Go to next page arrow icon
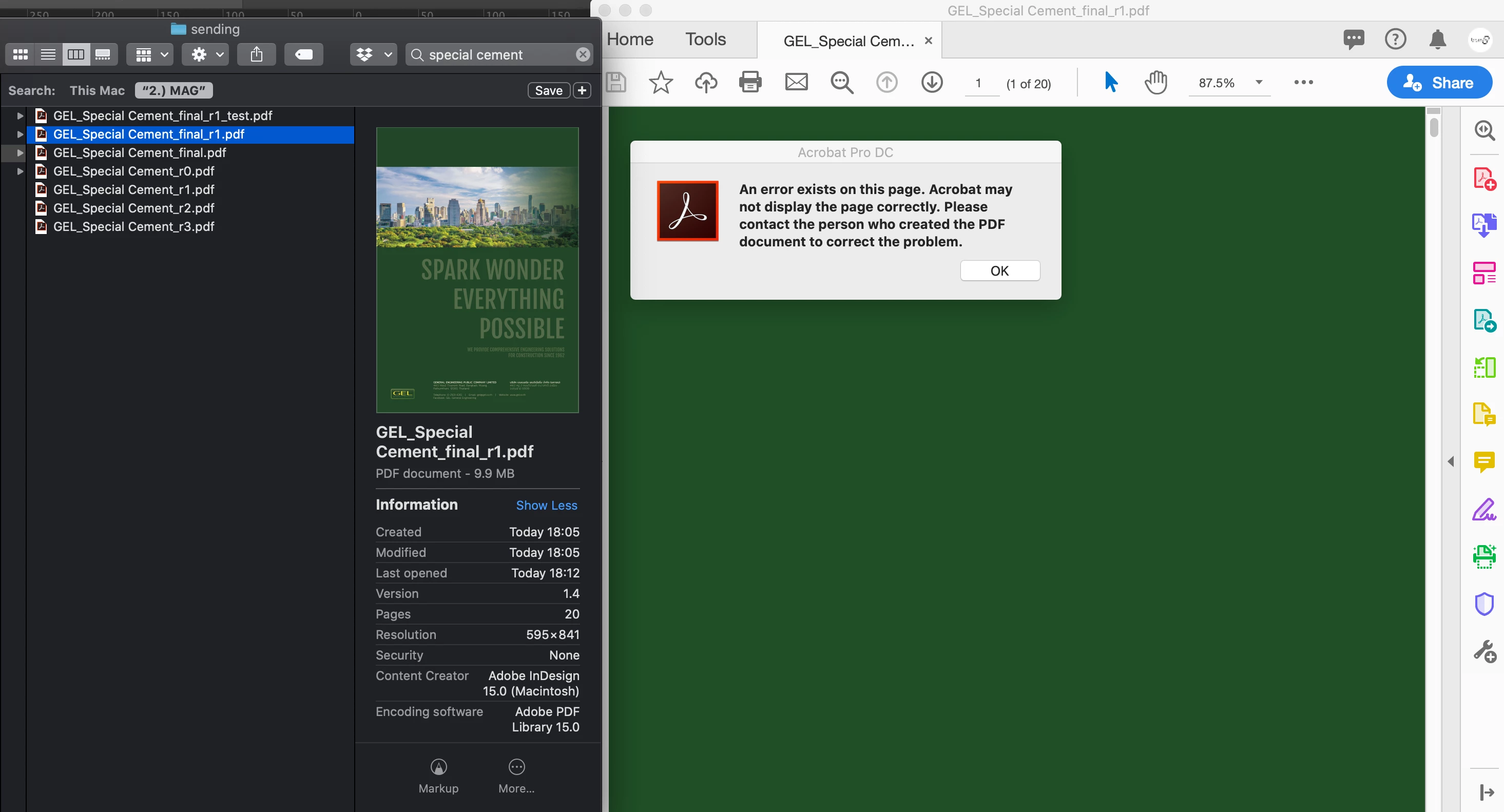This screenshot has width=1504, height=812. pos(932,82)
